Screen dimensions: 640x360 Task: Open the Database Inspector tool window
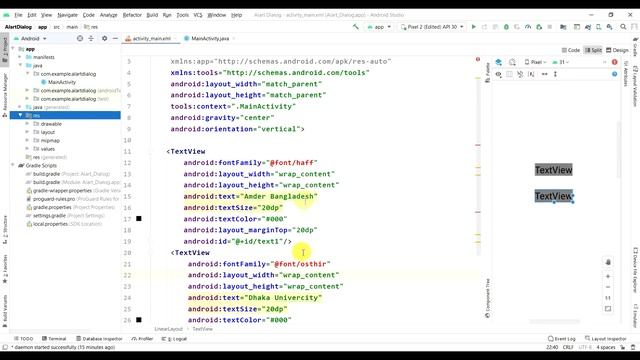[x=99, y=339]
